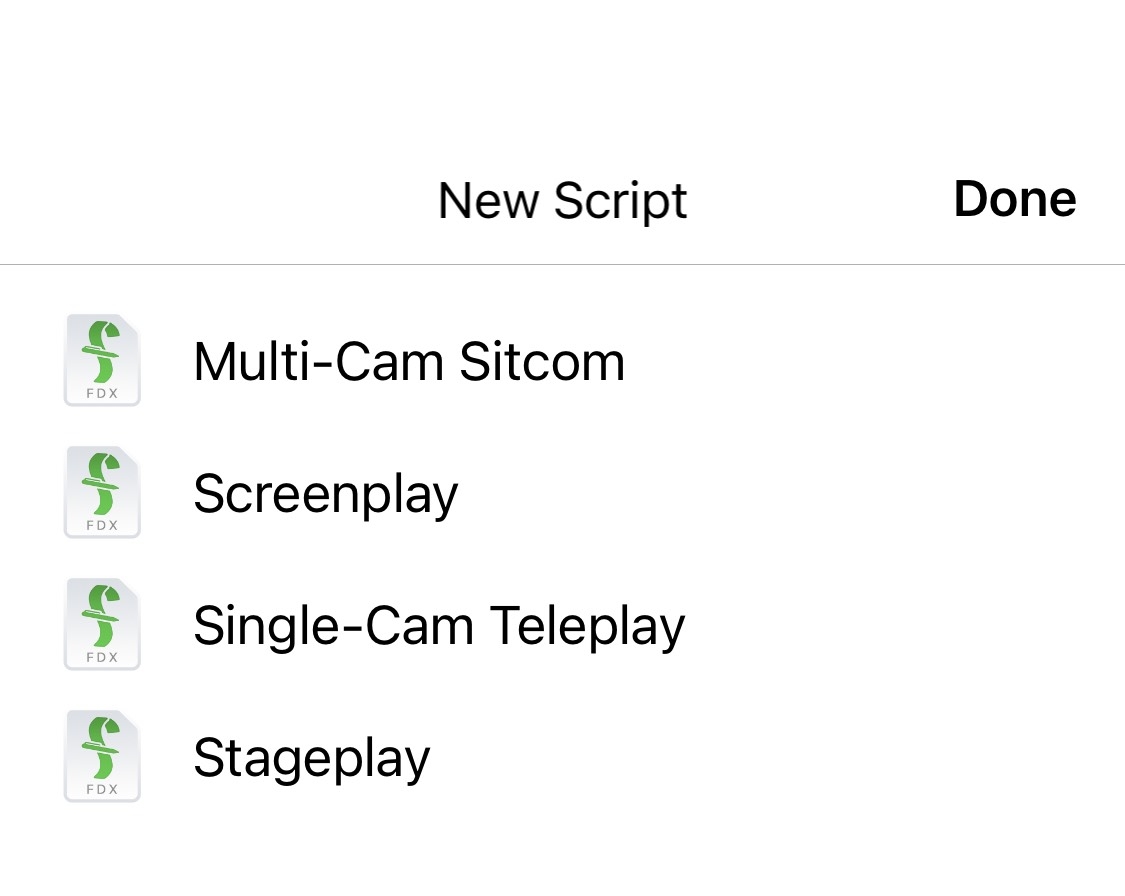Select the Multi-Cam Sitcom template
The width and height of the screenshot is (1125, 896).
click(562, 360)
